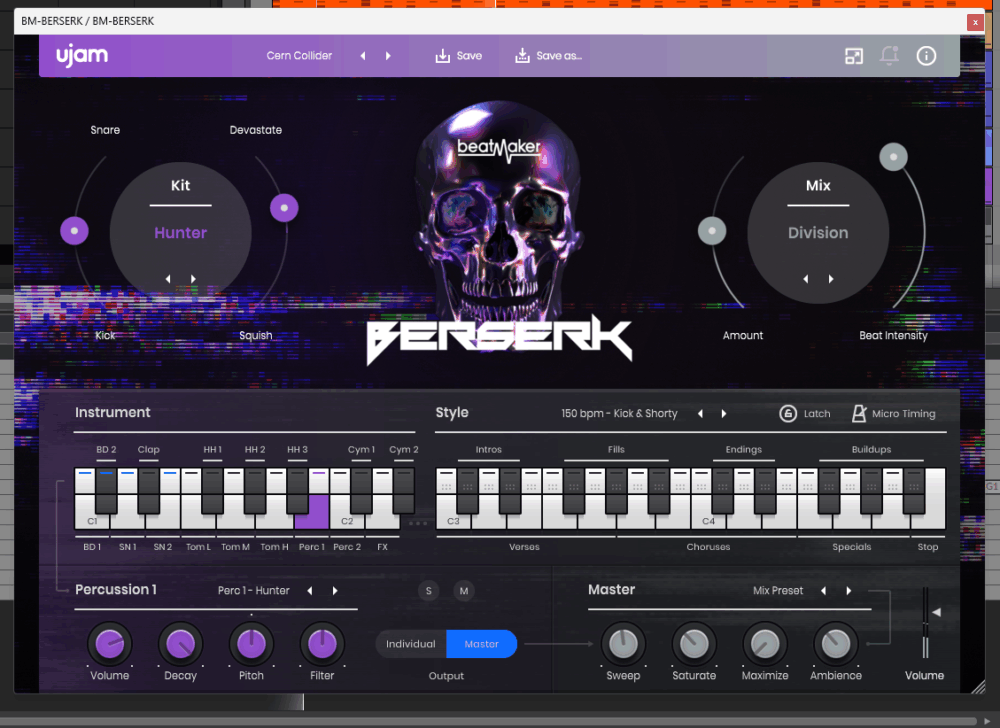Open the info icon

coord(926,56)
